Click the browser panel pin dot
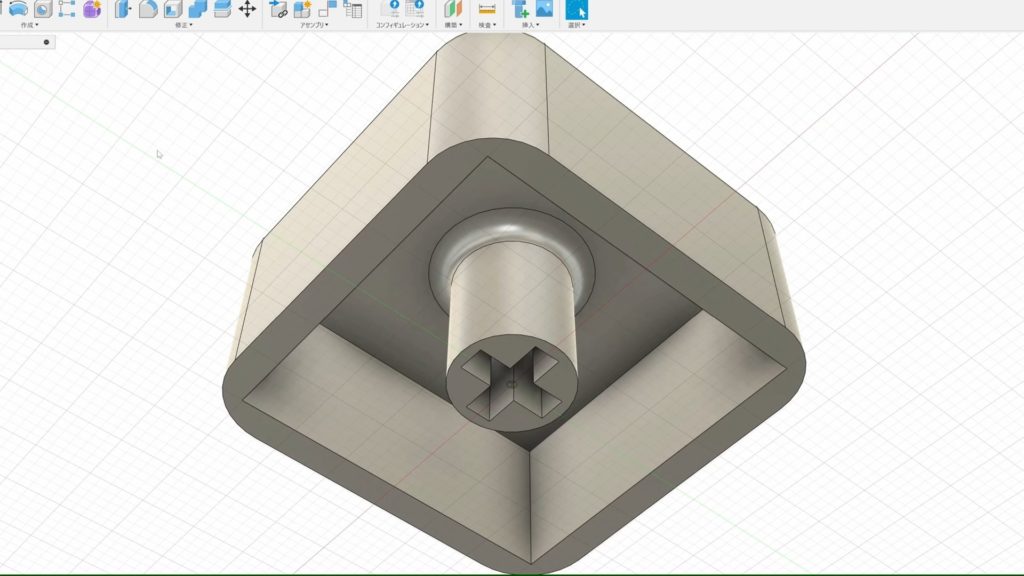The image size is (1024, 576). tap(46, 42)
